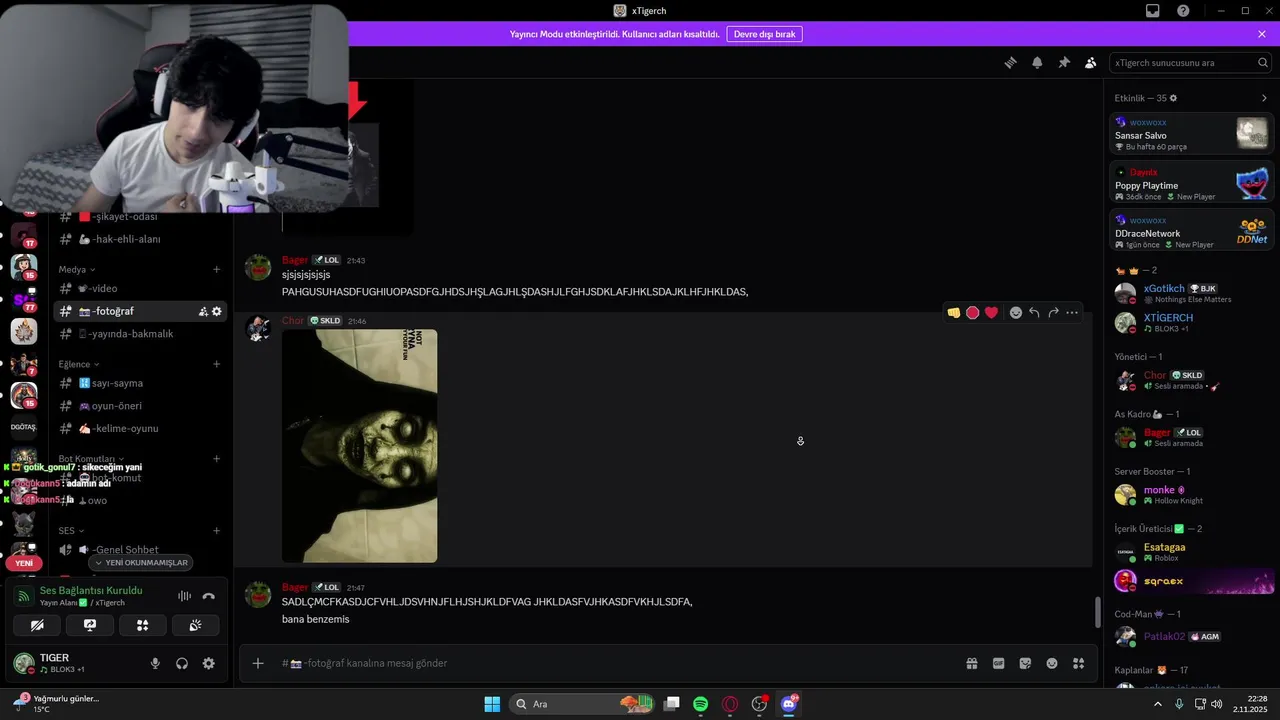
Task: Open the -kelime-oyunu channel
Action: [140, 428]
